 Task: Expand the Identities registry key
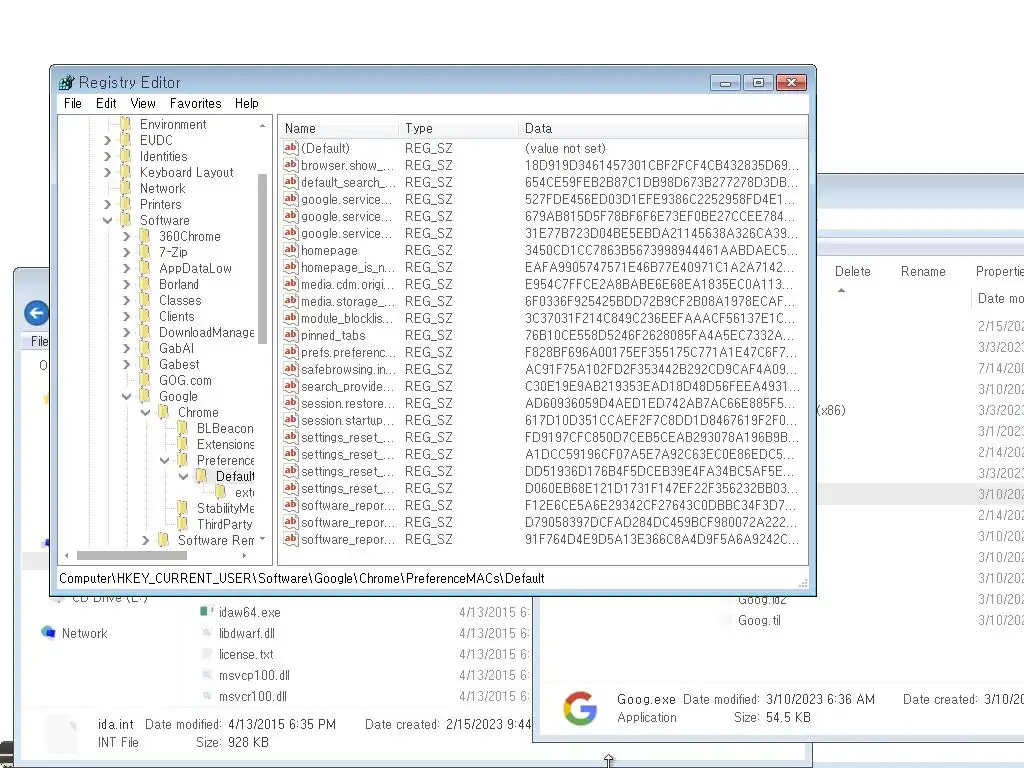pos(108,156)
